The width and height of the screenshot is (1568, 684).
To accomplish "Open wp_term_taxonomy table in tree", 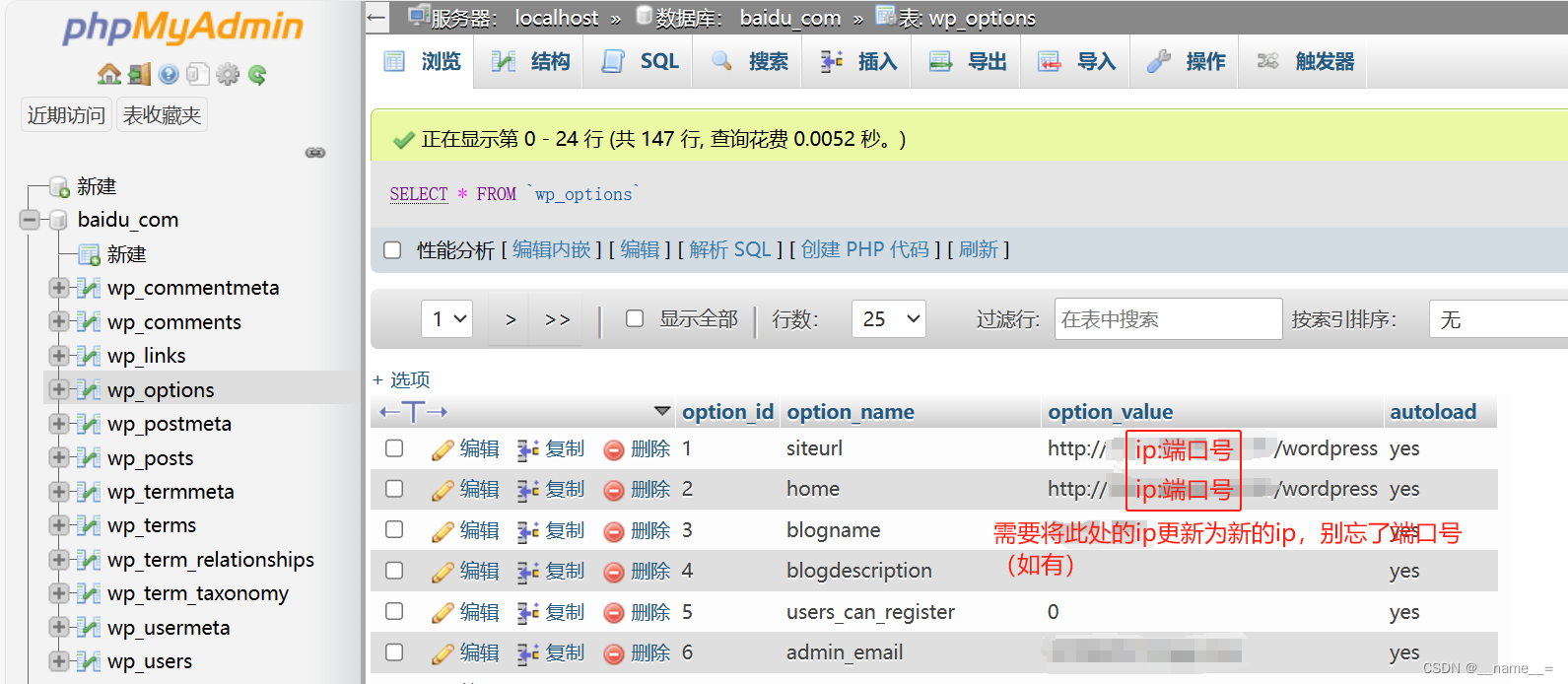I will 198,593.
